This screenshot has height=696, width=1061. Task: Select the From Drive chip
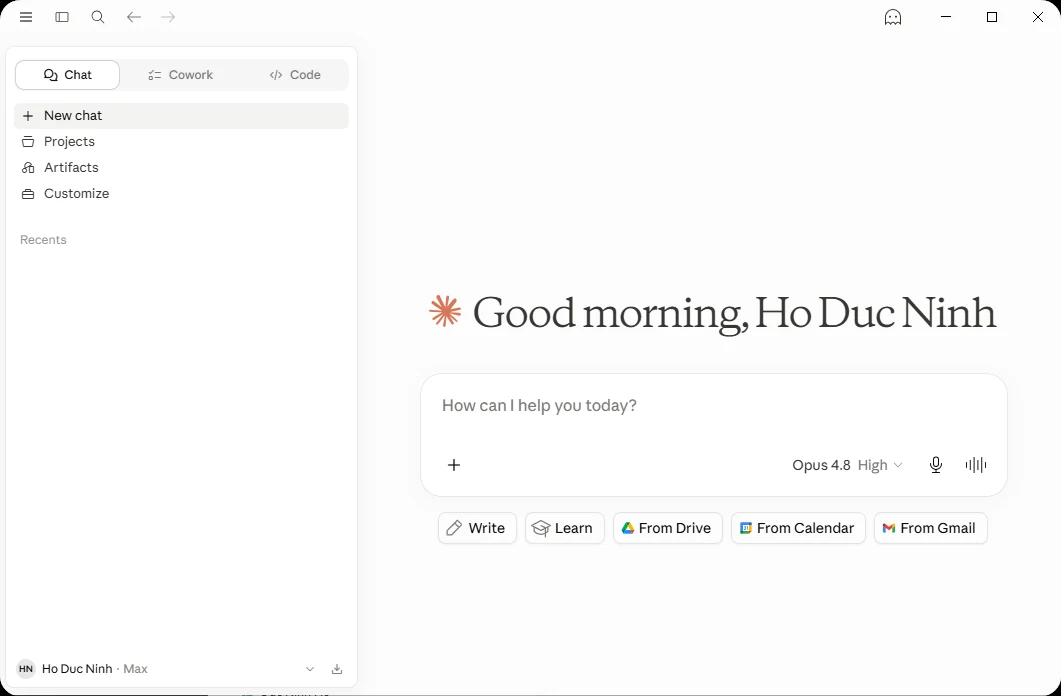[667, 528]
